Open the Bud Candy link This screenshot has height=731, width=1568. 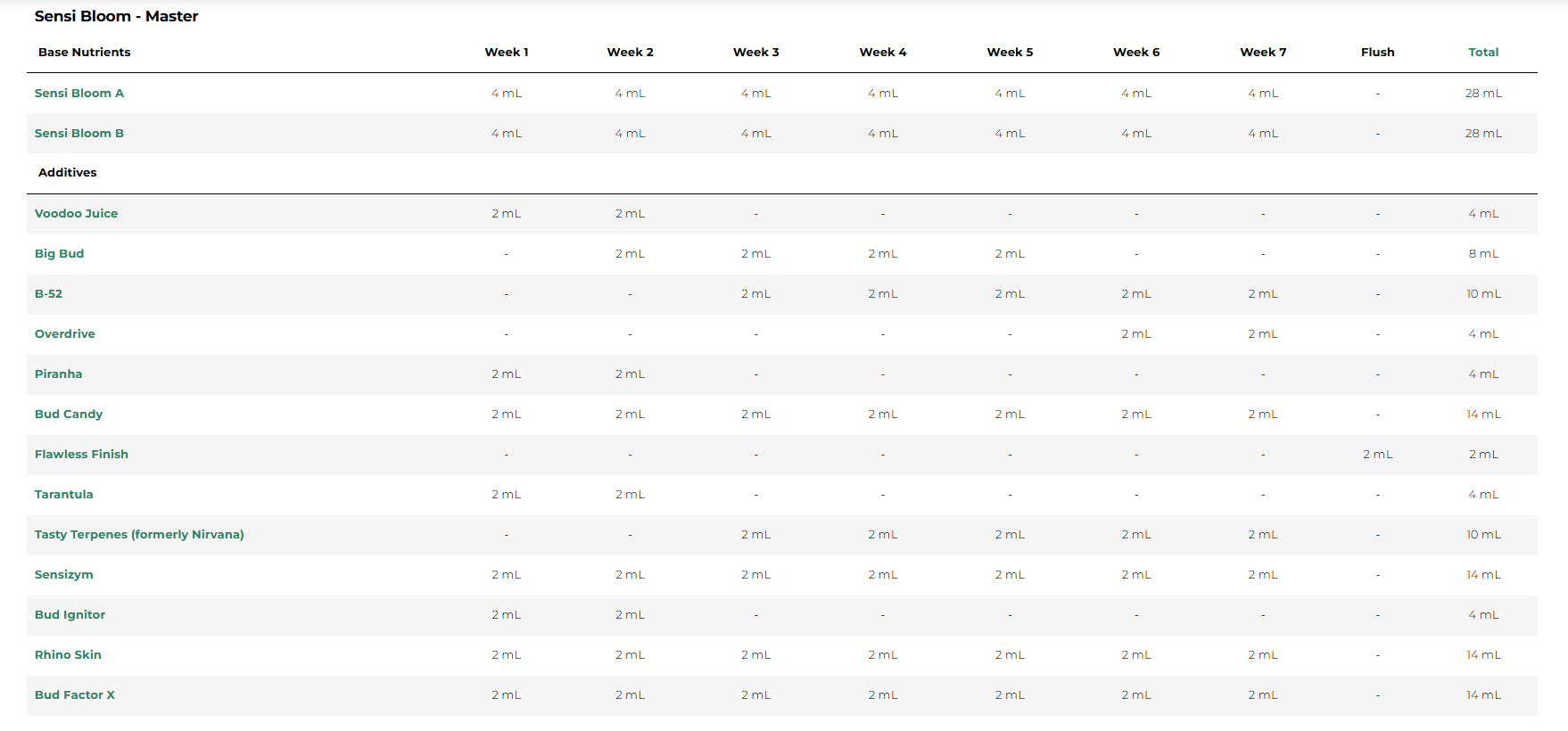point(69,415)
